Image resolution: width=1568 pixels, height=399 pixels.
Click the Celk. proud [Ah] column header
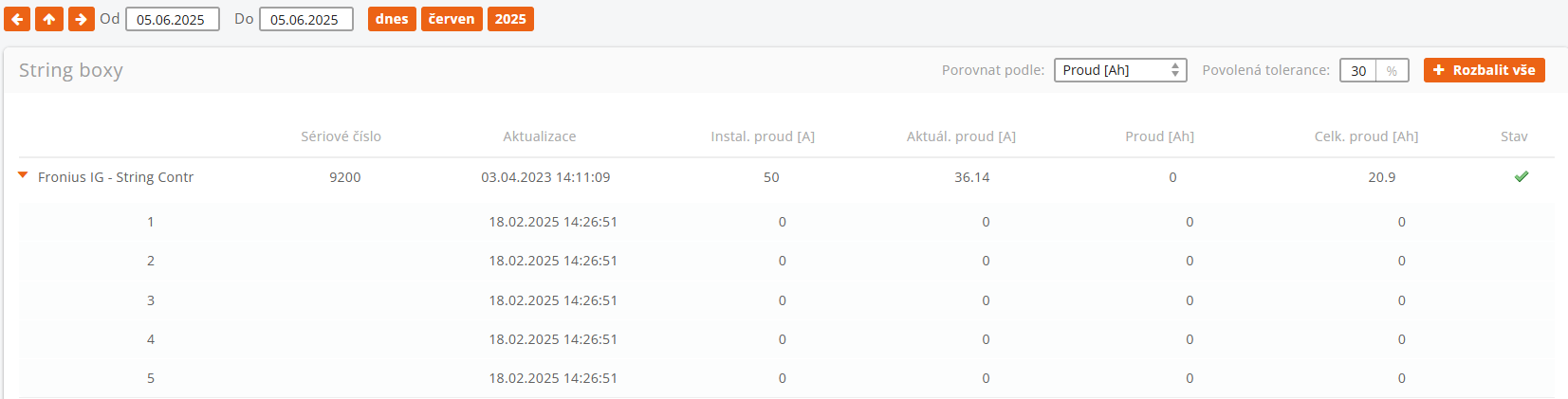pos(1366,136)
